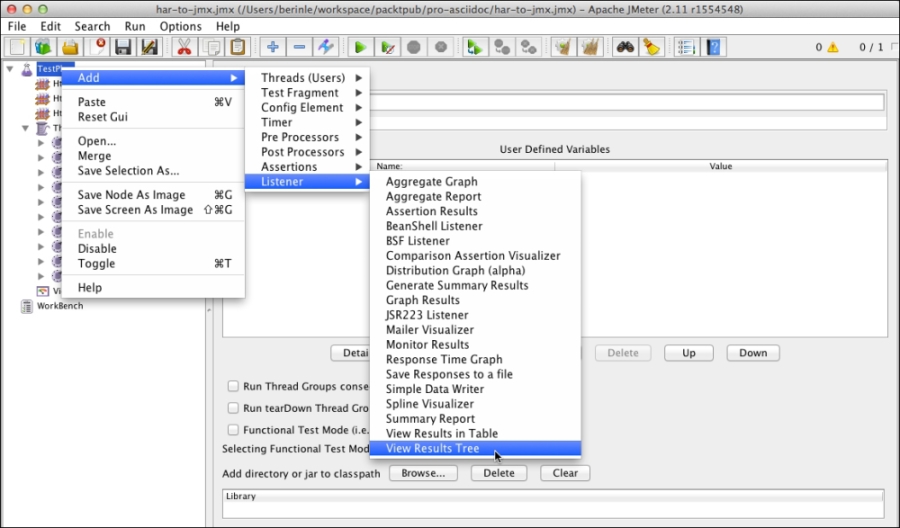Reset the search with the yellow broom icon
This screenshot has width=900, height=528.
[651, 47]
